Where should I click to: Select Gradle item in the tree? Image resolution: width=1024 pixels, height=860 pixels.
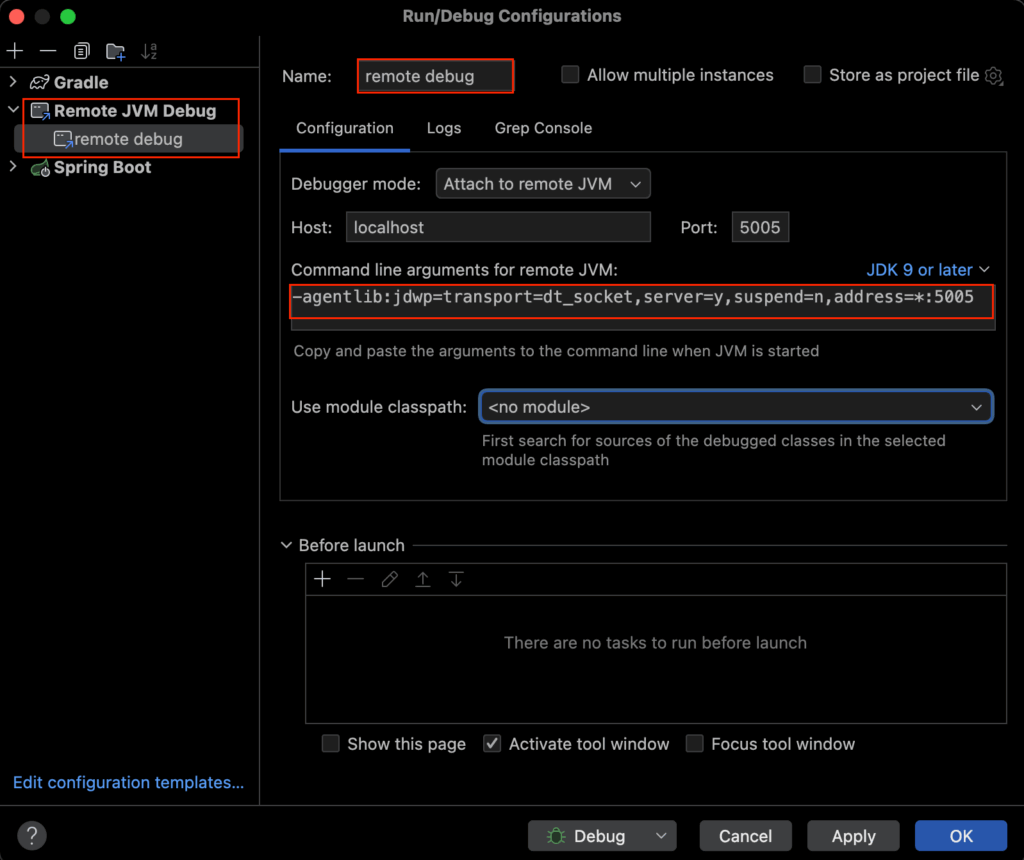(x=81, y=82)
